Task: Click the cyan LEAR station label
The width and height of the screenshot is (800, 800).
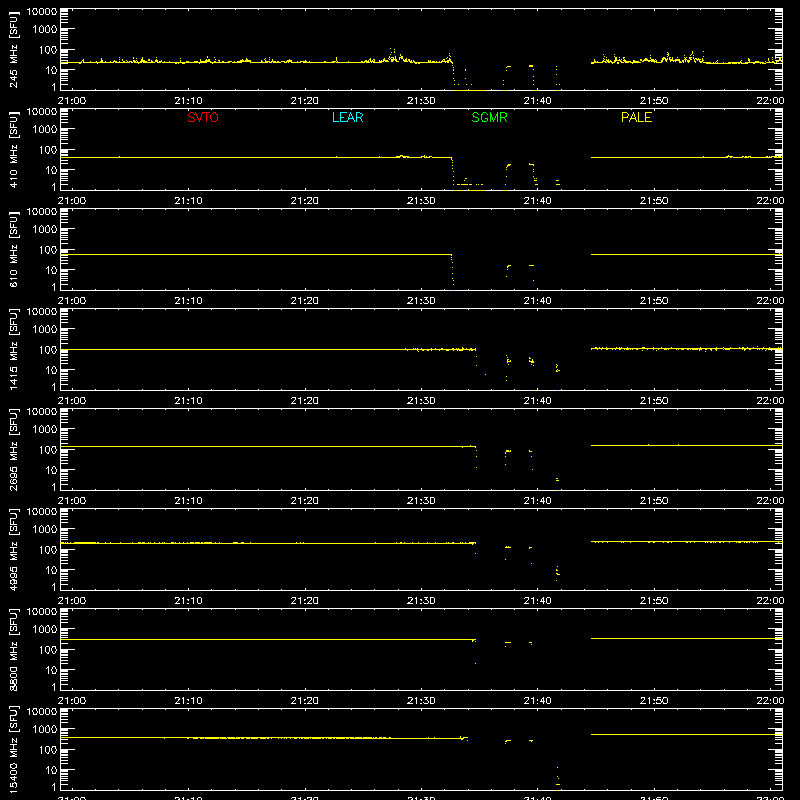Action: (347, 117)
